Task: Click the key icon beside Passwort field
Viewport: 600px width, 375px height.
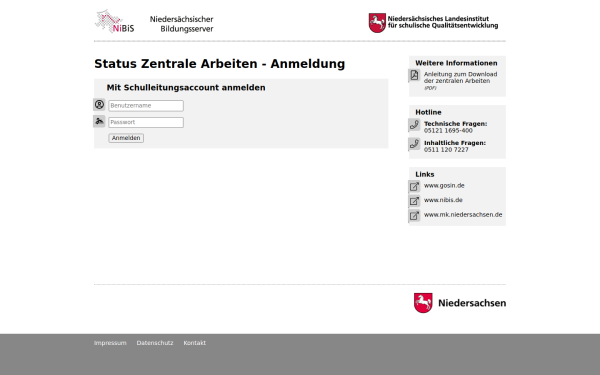Action: click(99, 121)
